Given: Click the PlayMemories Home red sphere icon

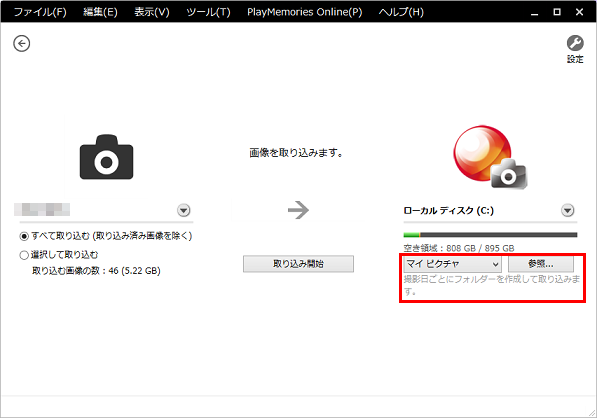Looking at the screenshot, I should tap(490, 157).
